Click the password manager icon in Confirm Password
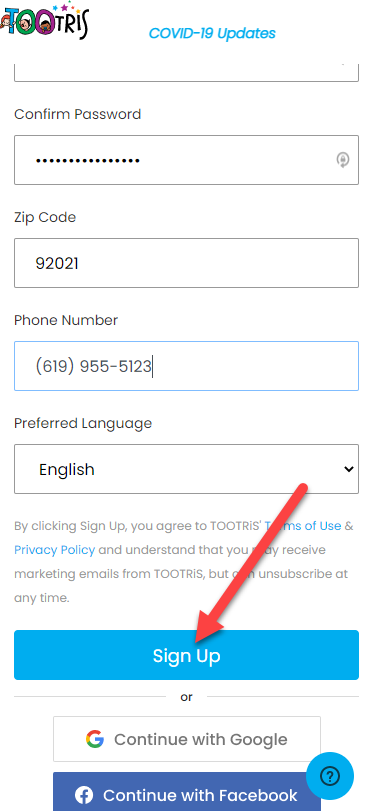The width and height of the screenshot is (374, 811). coord(342,160)
